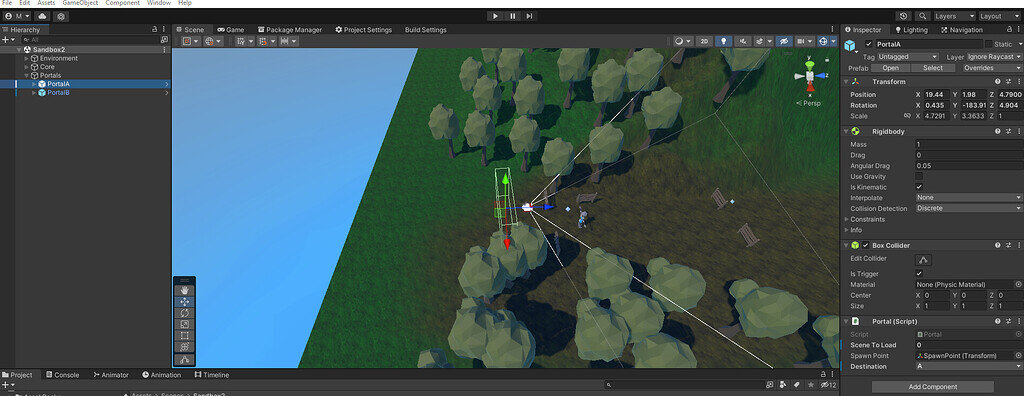Open the global search magnifier icon
The image size is (1024, 396).
922,16
